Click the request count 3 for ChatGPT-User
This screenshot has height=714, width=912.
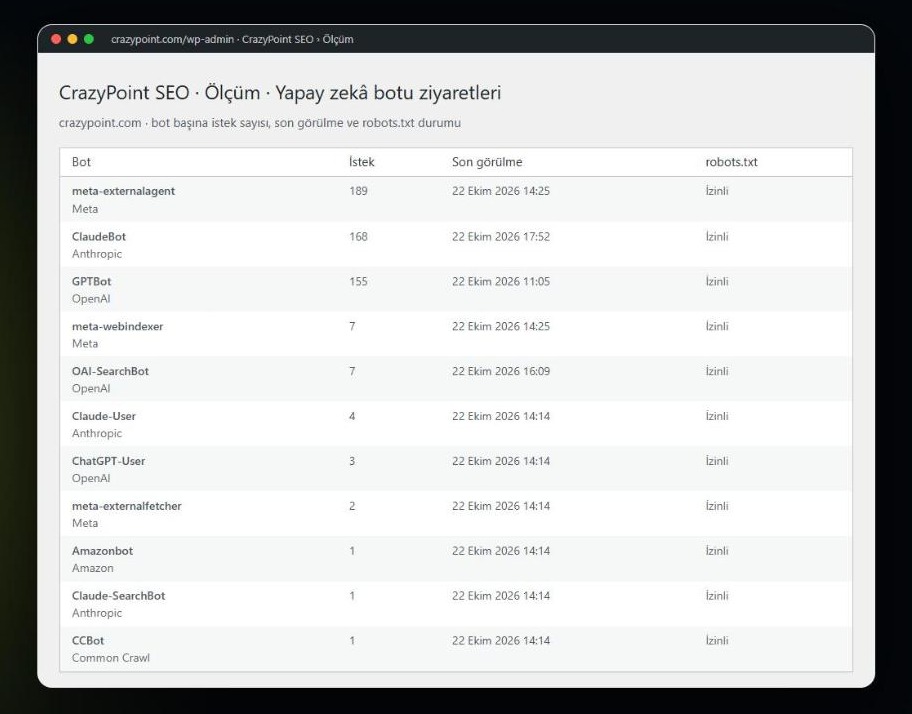click(352, 460)
